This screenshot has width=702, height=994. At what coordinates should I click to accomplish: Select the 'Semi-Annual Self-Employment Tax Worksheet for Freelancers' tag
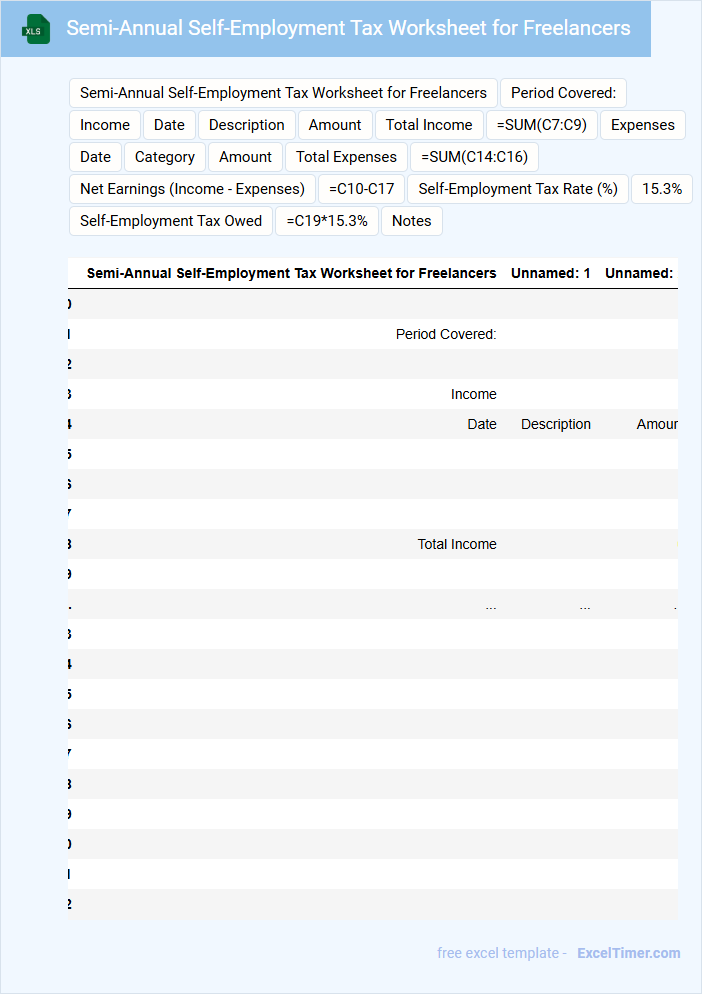coord(283,93)
